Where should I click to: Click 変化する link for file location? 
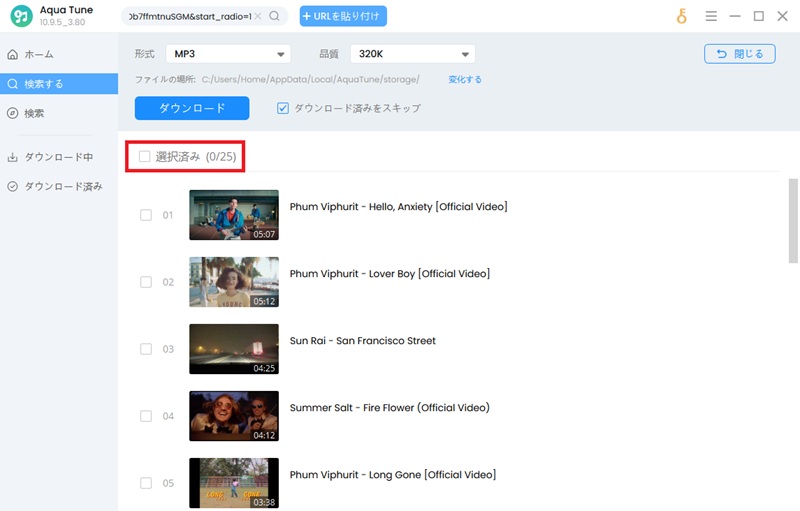[465, 80]
